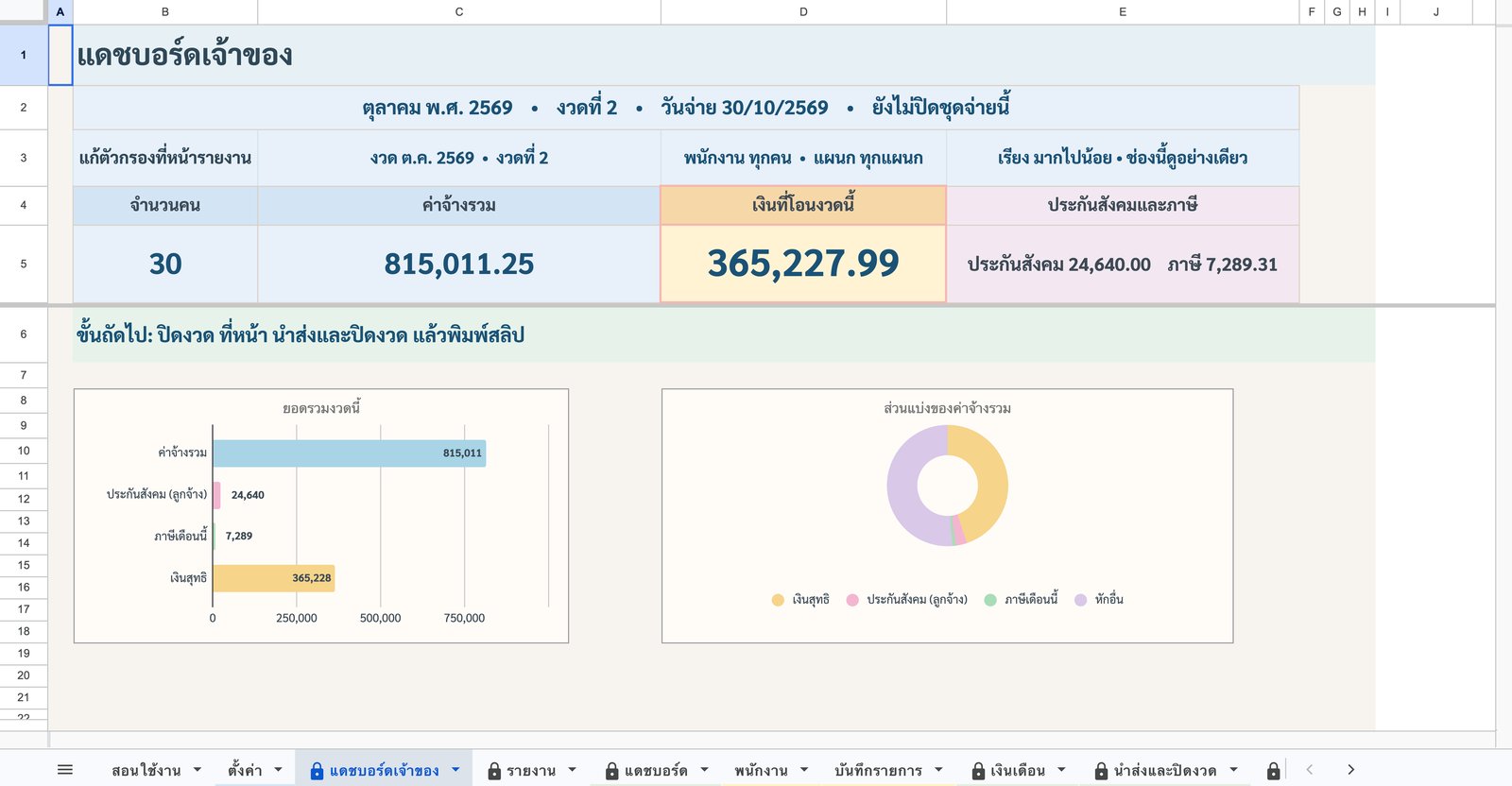Click the เรียง มากไปน้อย sort note cell
This screenshot has height=786, width=1512.
coord(1123,158)
